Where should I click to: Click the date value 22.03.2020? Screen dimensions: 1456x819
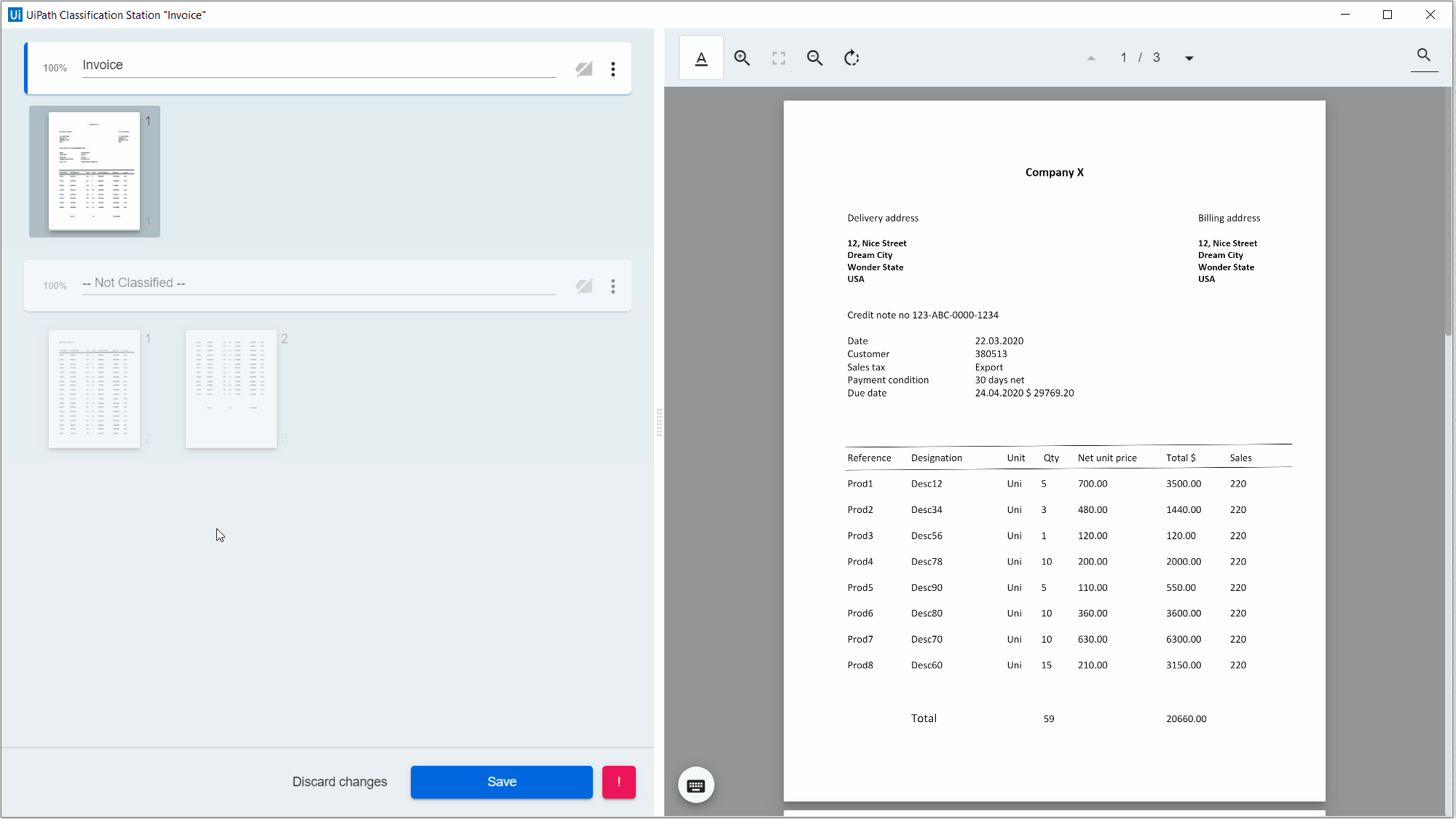coord(999,341)
